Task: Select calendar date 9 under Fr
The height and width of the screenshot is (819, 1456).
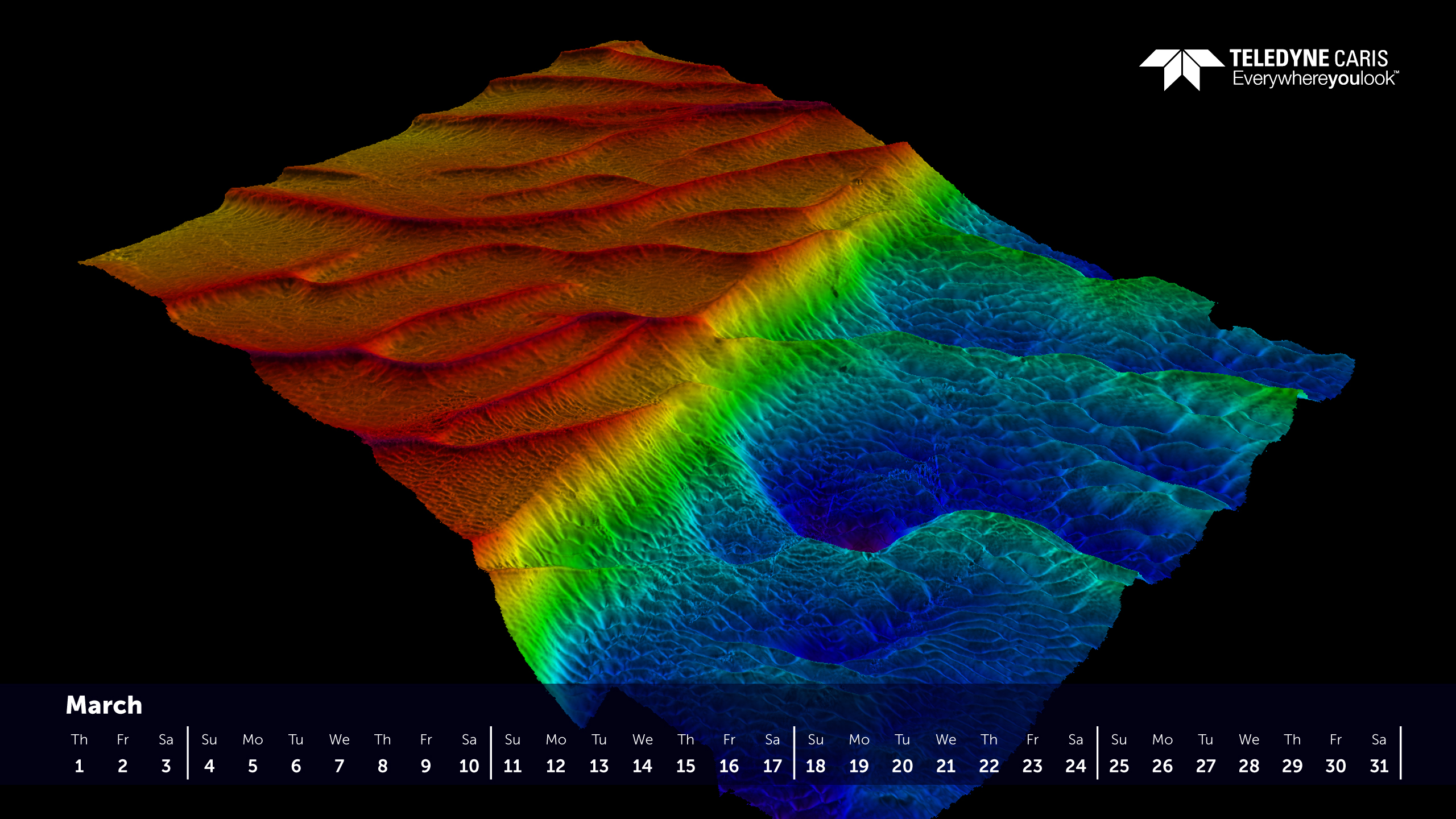Action: point(425,766)
